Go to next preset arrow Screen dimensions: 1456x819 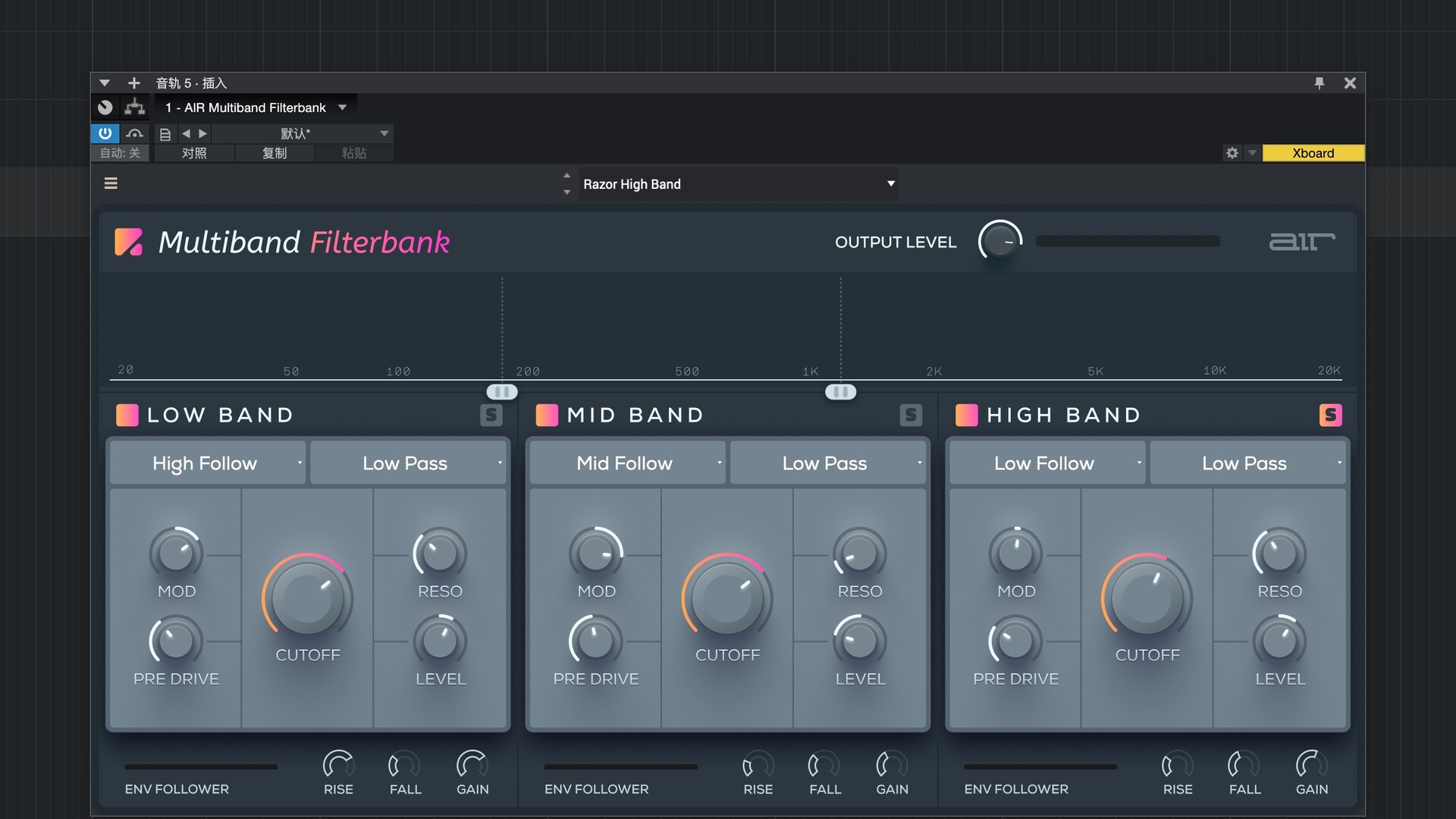[x=202, y=133]
